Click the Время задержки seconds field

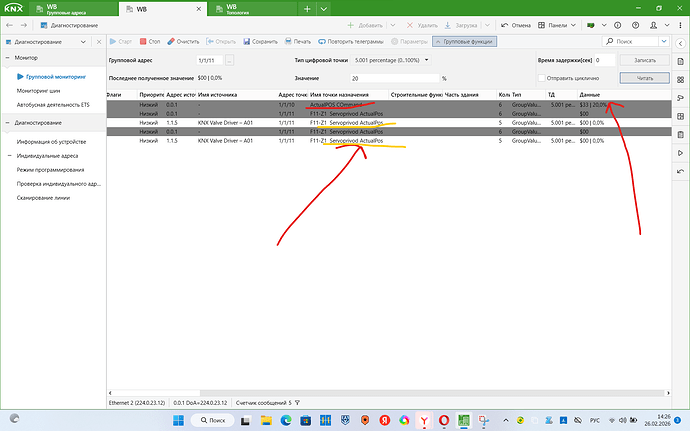point(604,60)
